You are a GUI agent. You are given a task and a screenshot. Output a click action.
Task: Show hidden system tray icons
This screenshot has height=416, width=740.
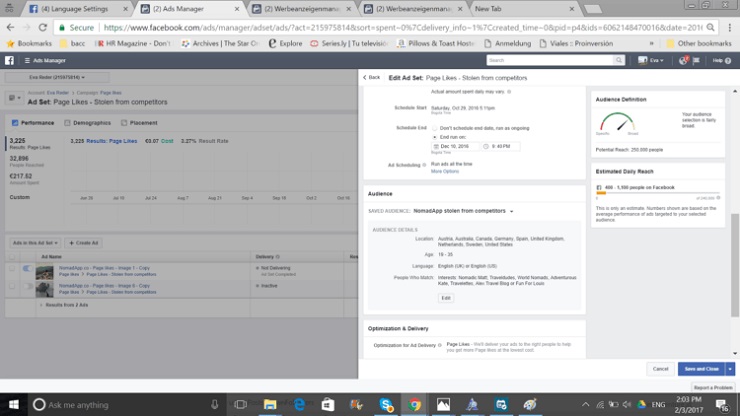(586, 405)
